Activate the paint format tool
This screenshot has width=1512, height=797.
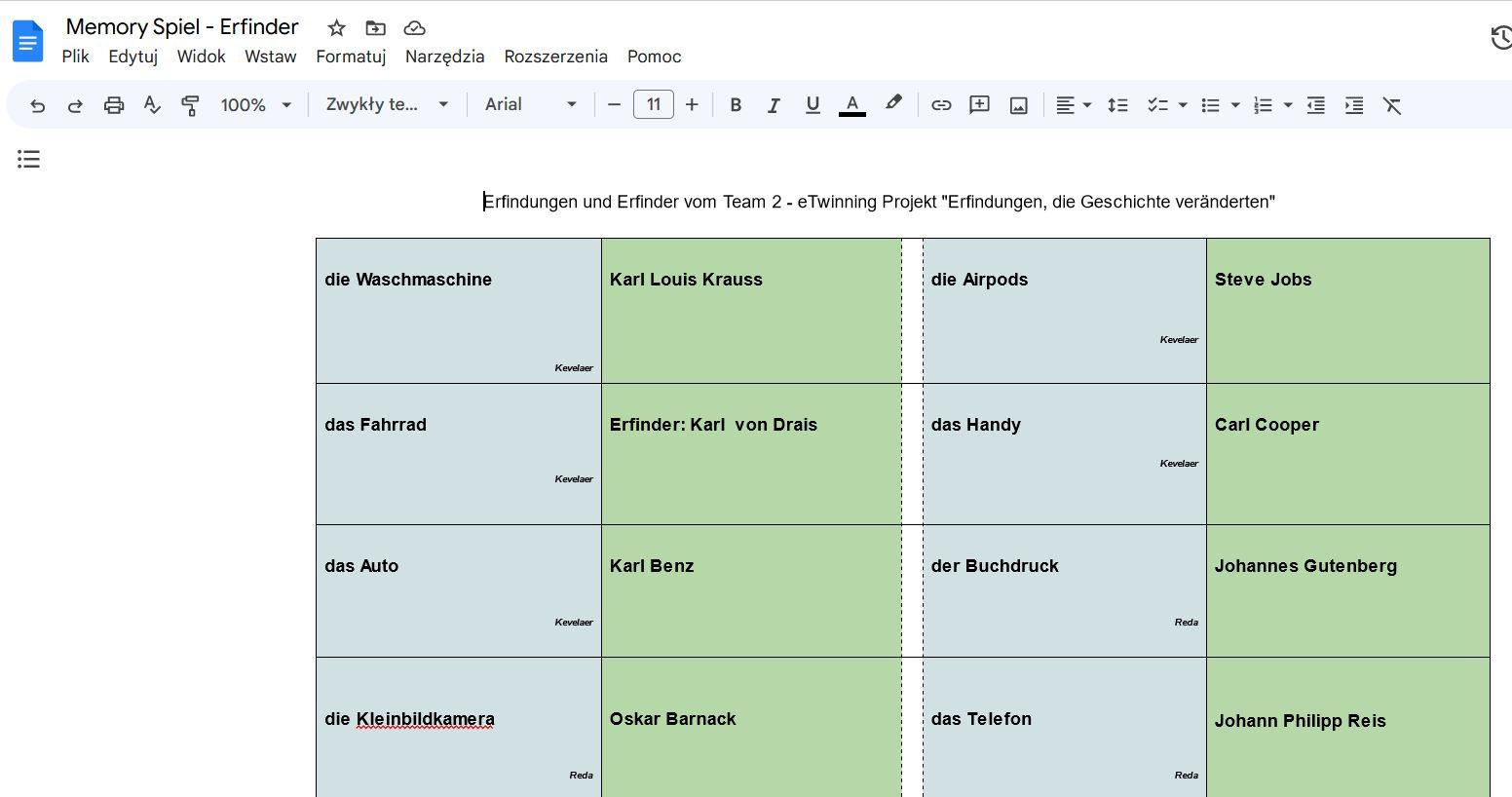(190, 105)
